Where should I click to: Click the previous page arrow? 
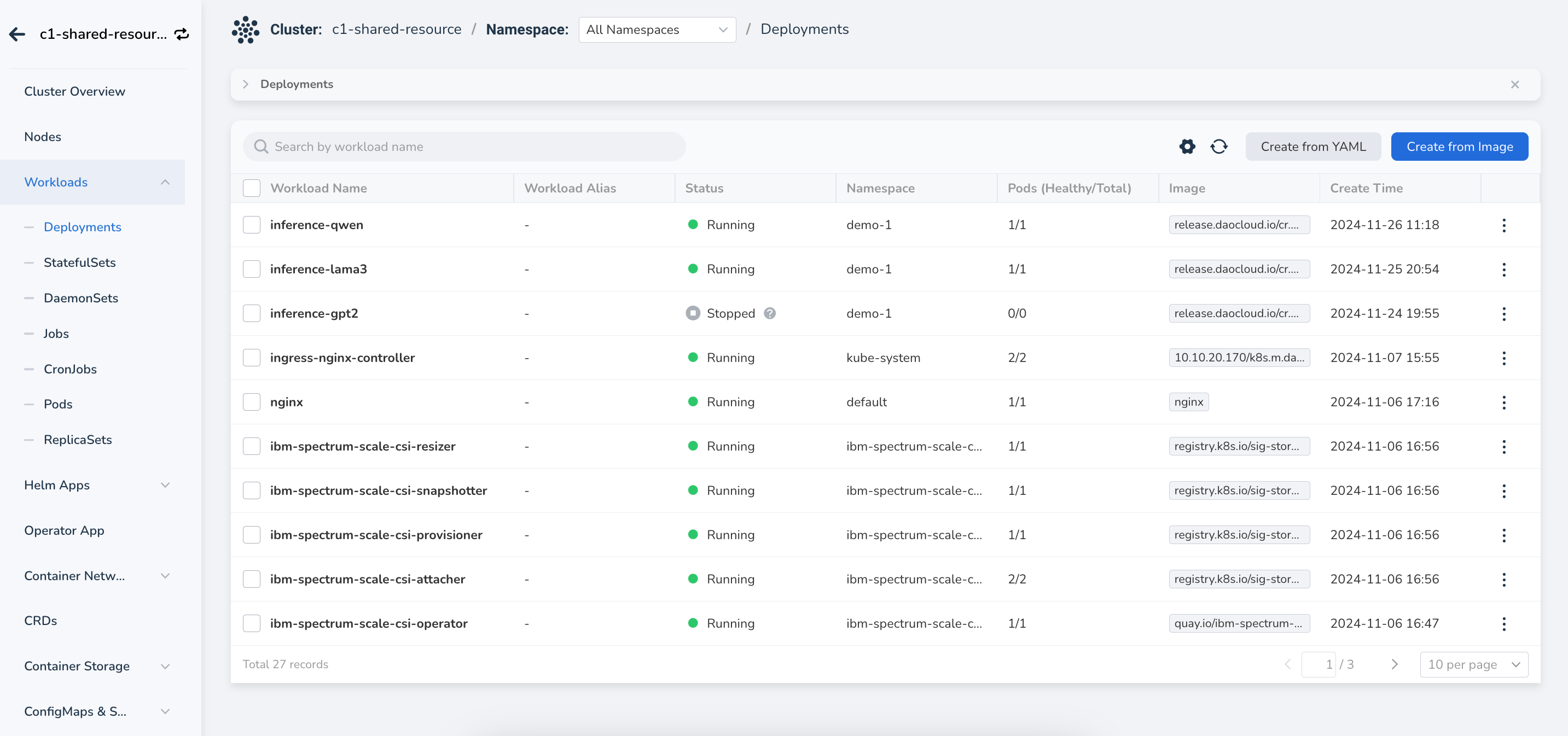tap(1287, 664)
